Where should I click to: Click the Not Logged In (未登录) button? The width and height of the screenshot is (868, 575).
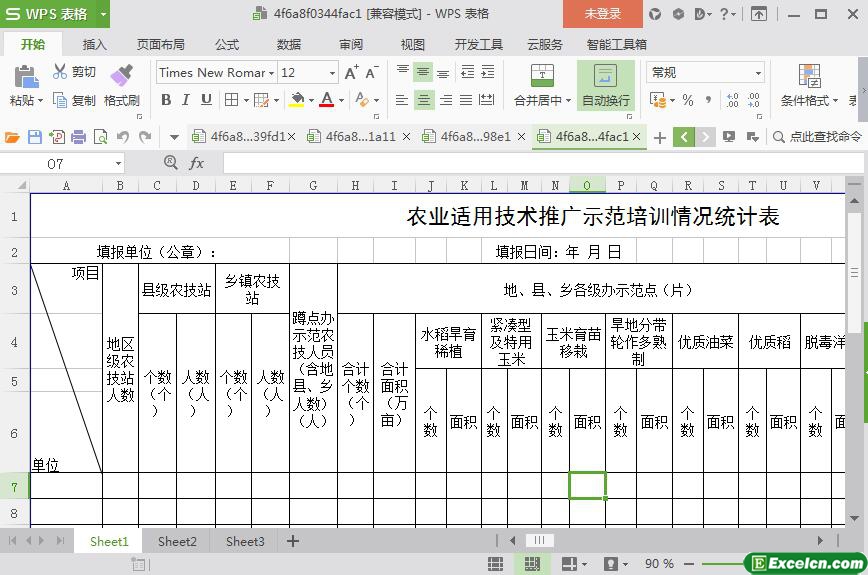coord(602,14)
